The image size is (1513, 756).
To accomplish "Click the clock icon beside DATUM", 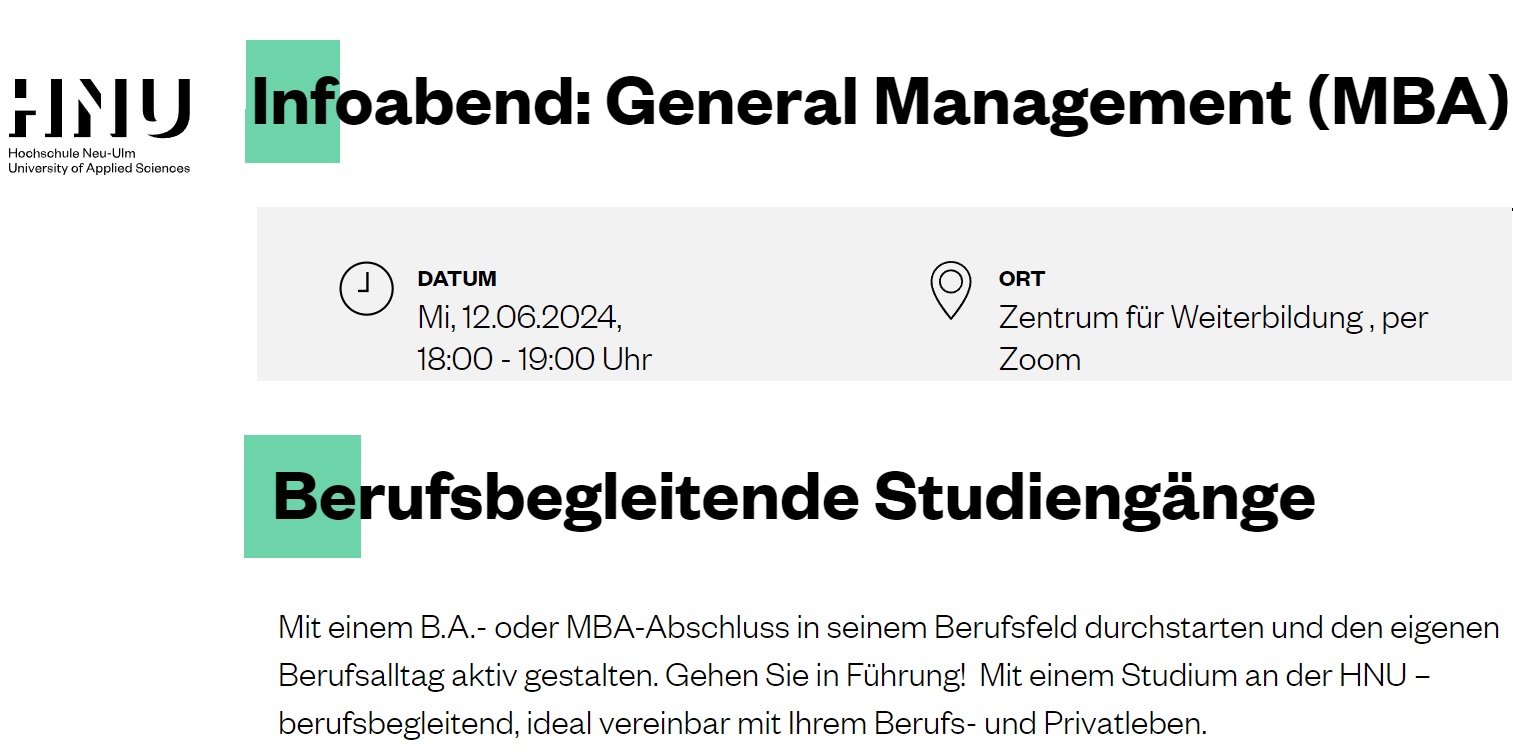I will 367,288.
